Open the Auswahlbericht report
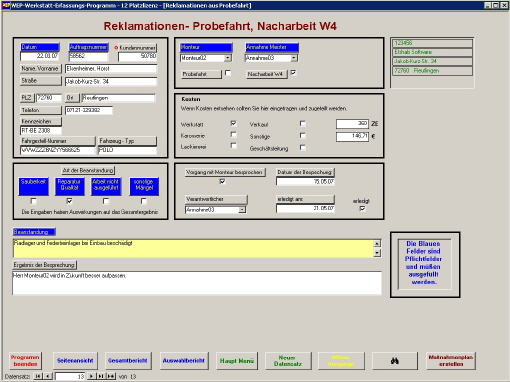Image resolution: width=510 pixels, height=382 pixels. tap(184, 361)
